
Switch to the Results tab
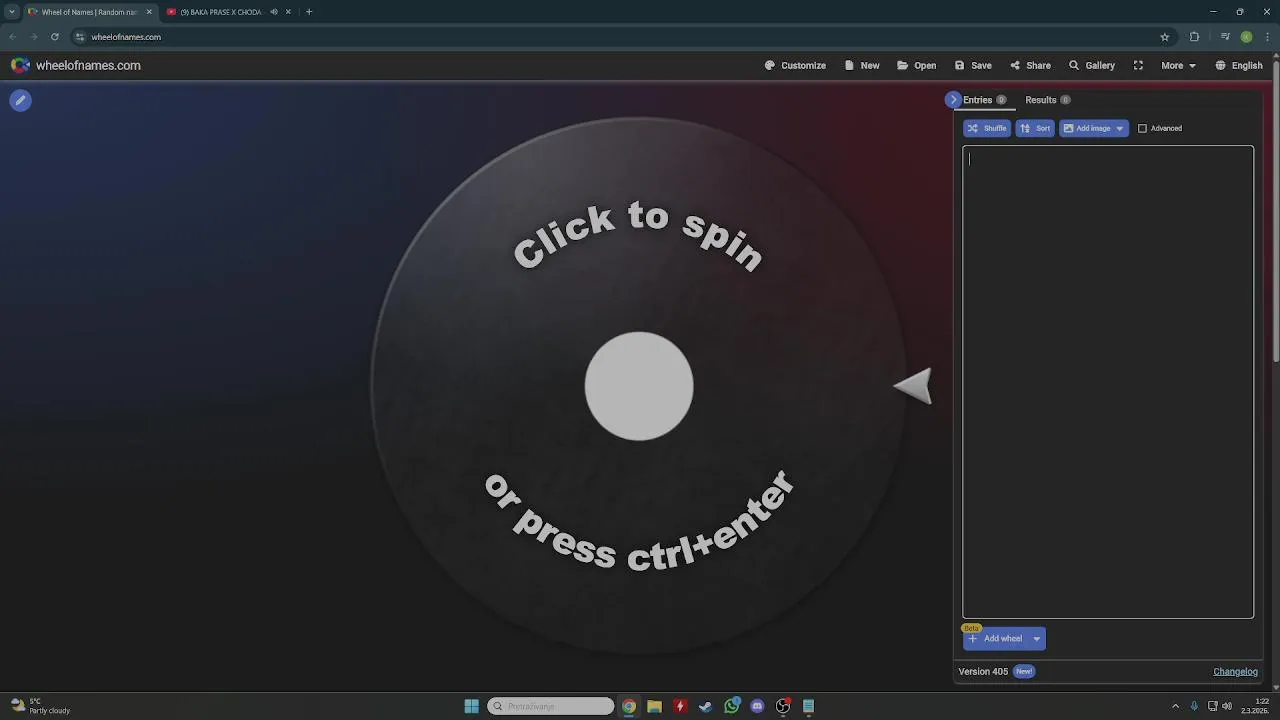coord(1047,100)
